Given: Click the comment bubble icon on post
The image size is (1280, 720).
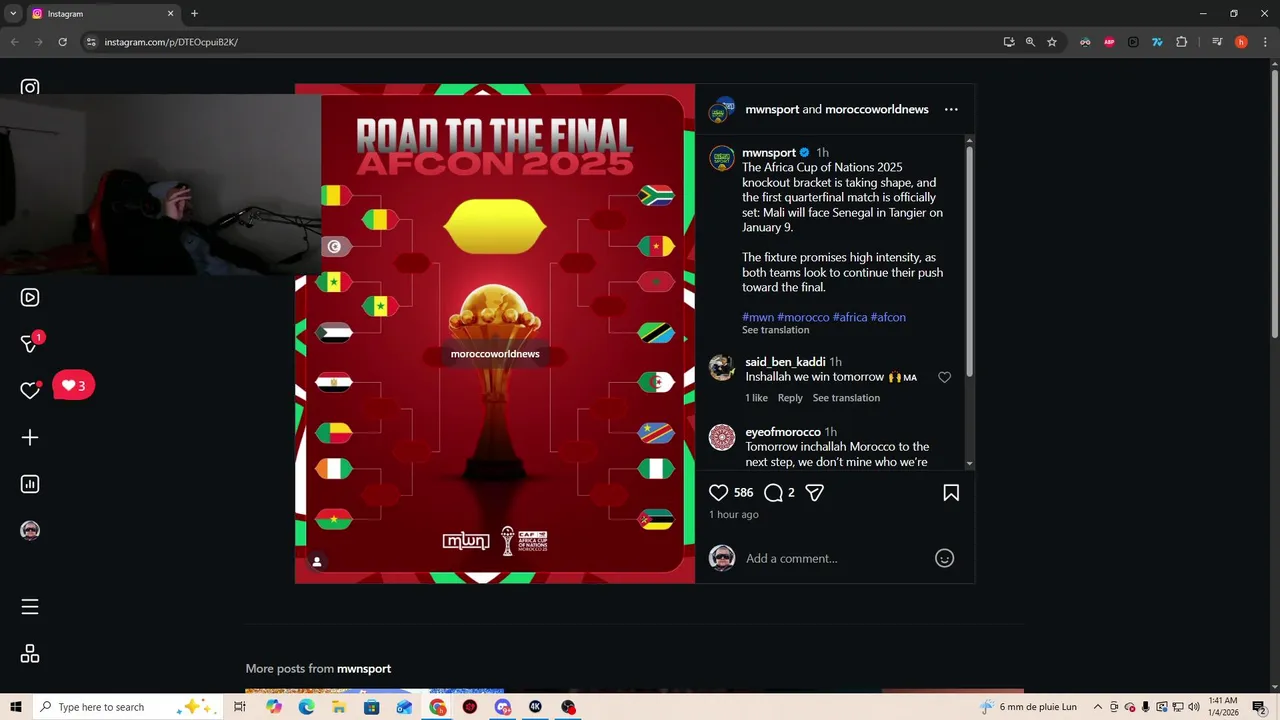Looking at the screenshot, I should (x=773, y=492).
